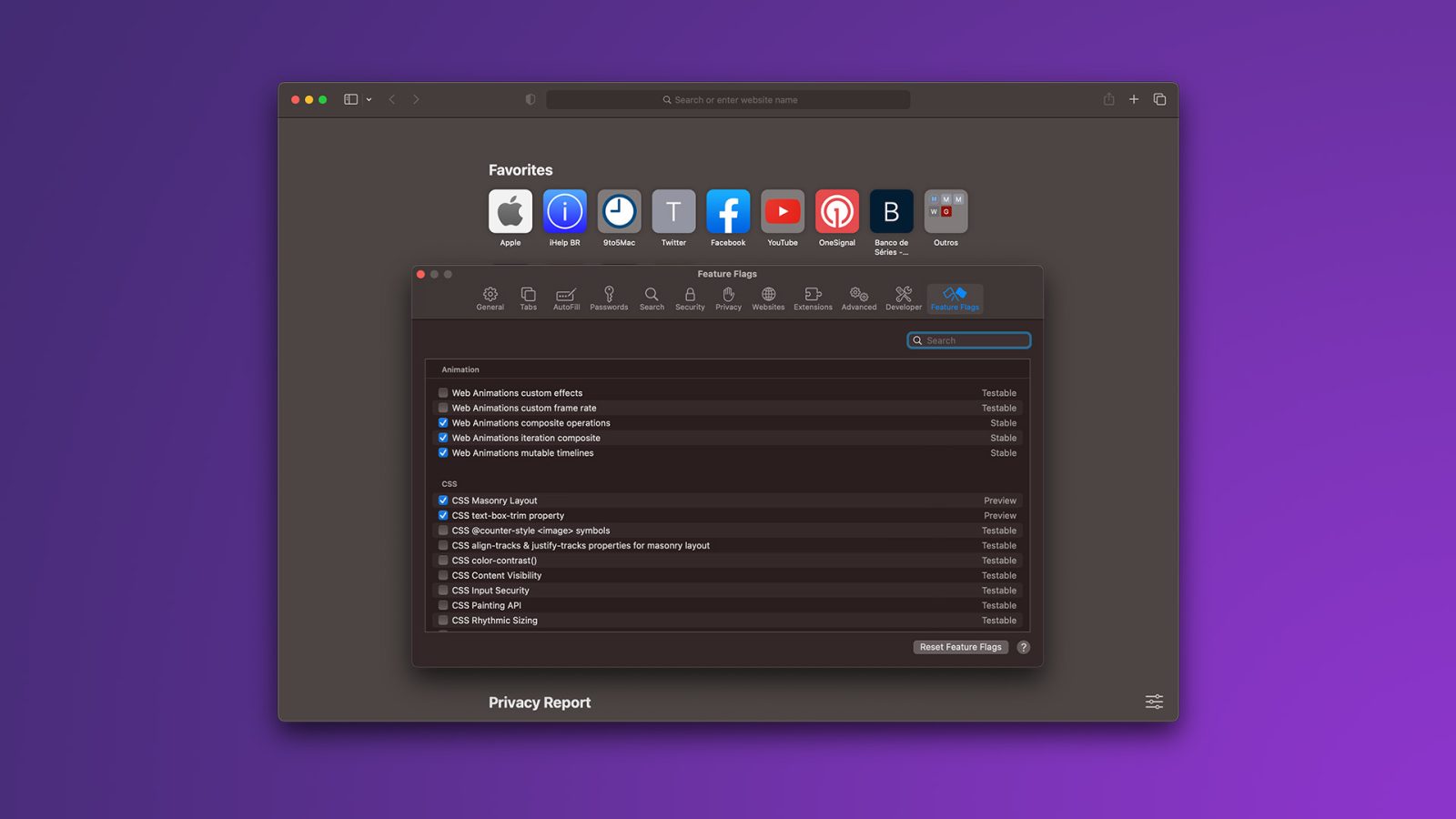Viewport: 1456px width, 819px height.
Task: Enable Web Animations custom effects checkbox
Action: click(443, 393)
